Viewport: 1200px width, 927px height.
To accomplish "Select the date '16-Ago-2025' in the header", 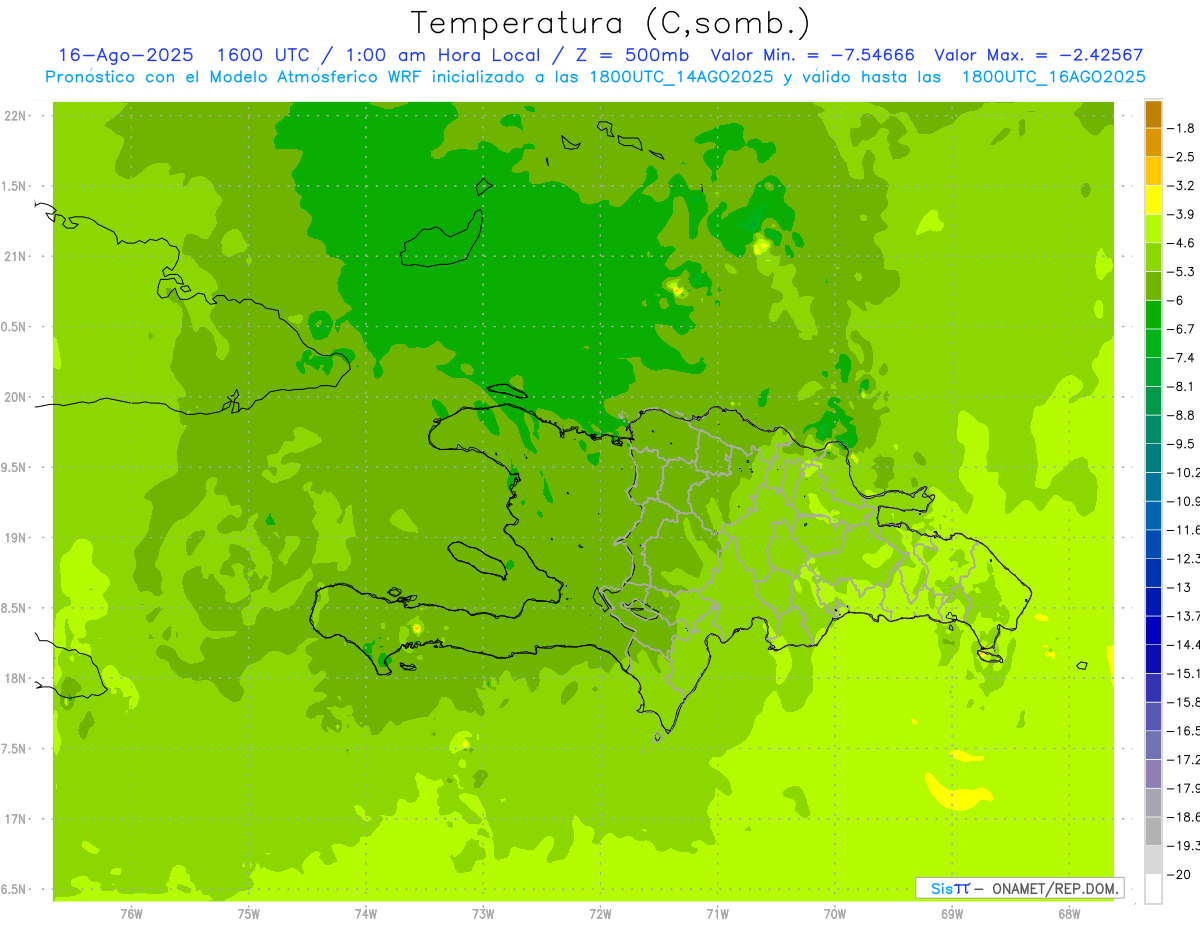I will tap(126, 55).
